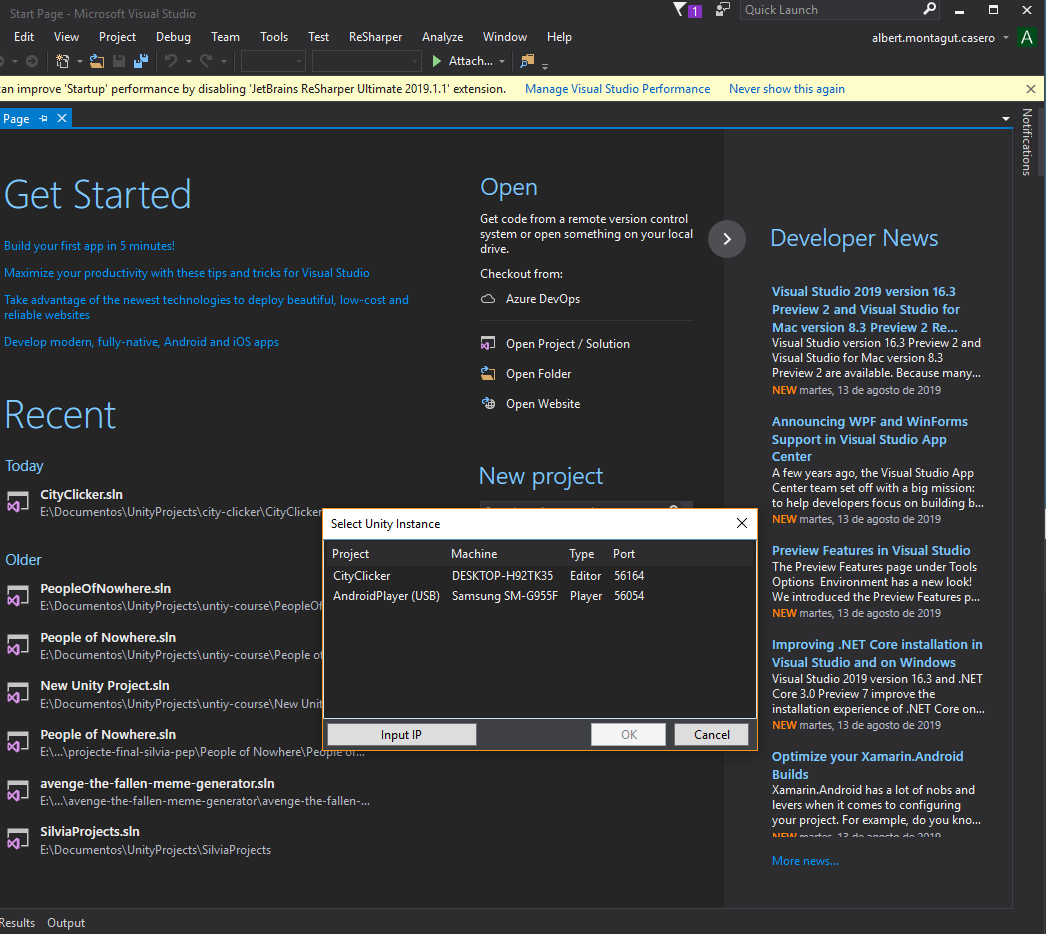Click the New Unity Project.sln solution icon
Image resolution: width=1046 pixels, height=934 pixels.
pos(18,693)
